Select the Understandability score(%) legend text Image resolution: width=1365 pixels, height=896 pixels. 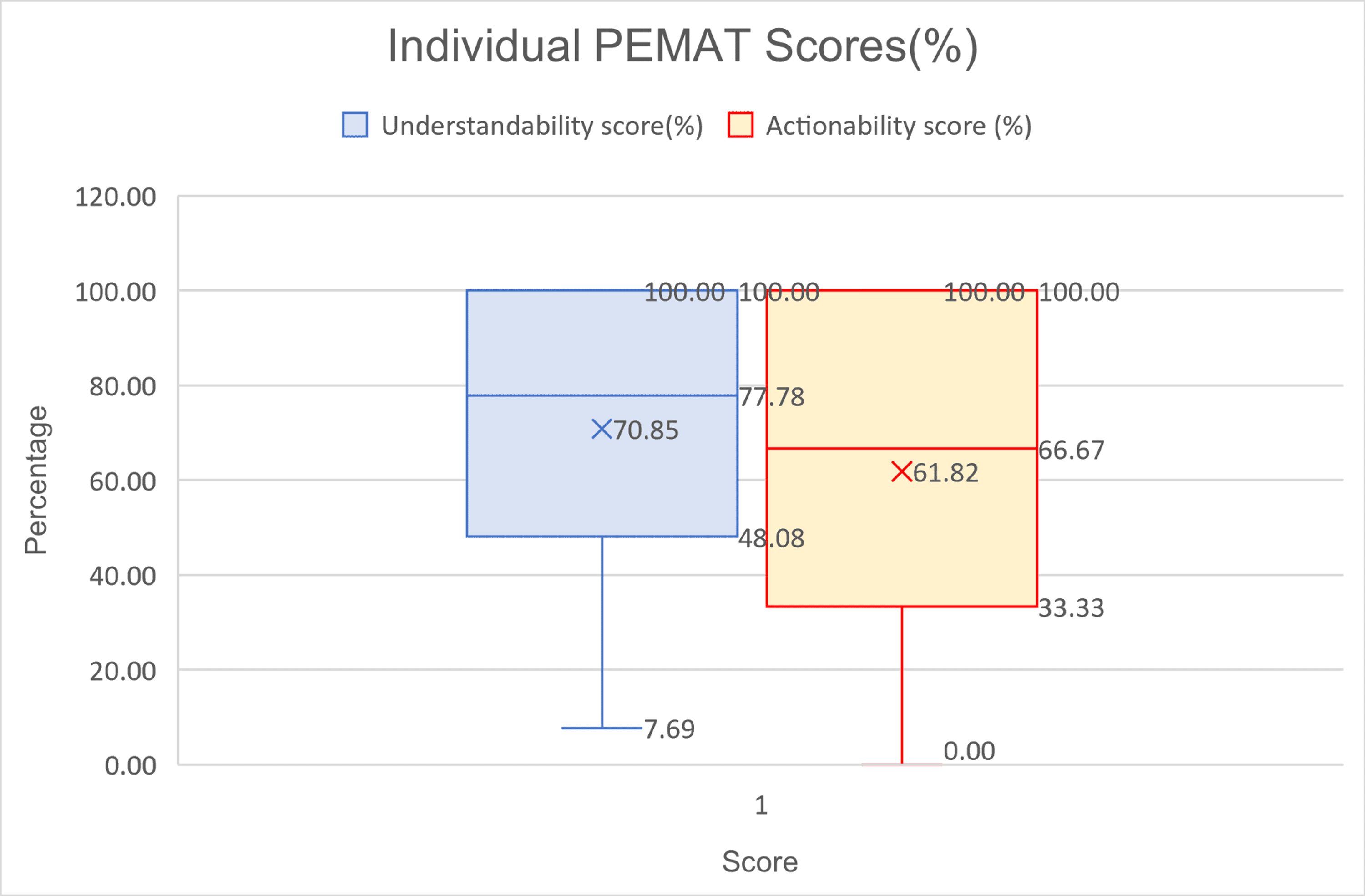pos(542,126)
